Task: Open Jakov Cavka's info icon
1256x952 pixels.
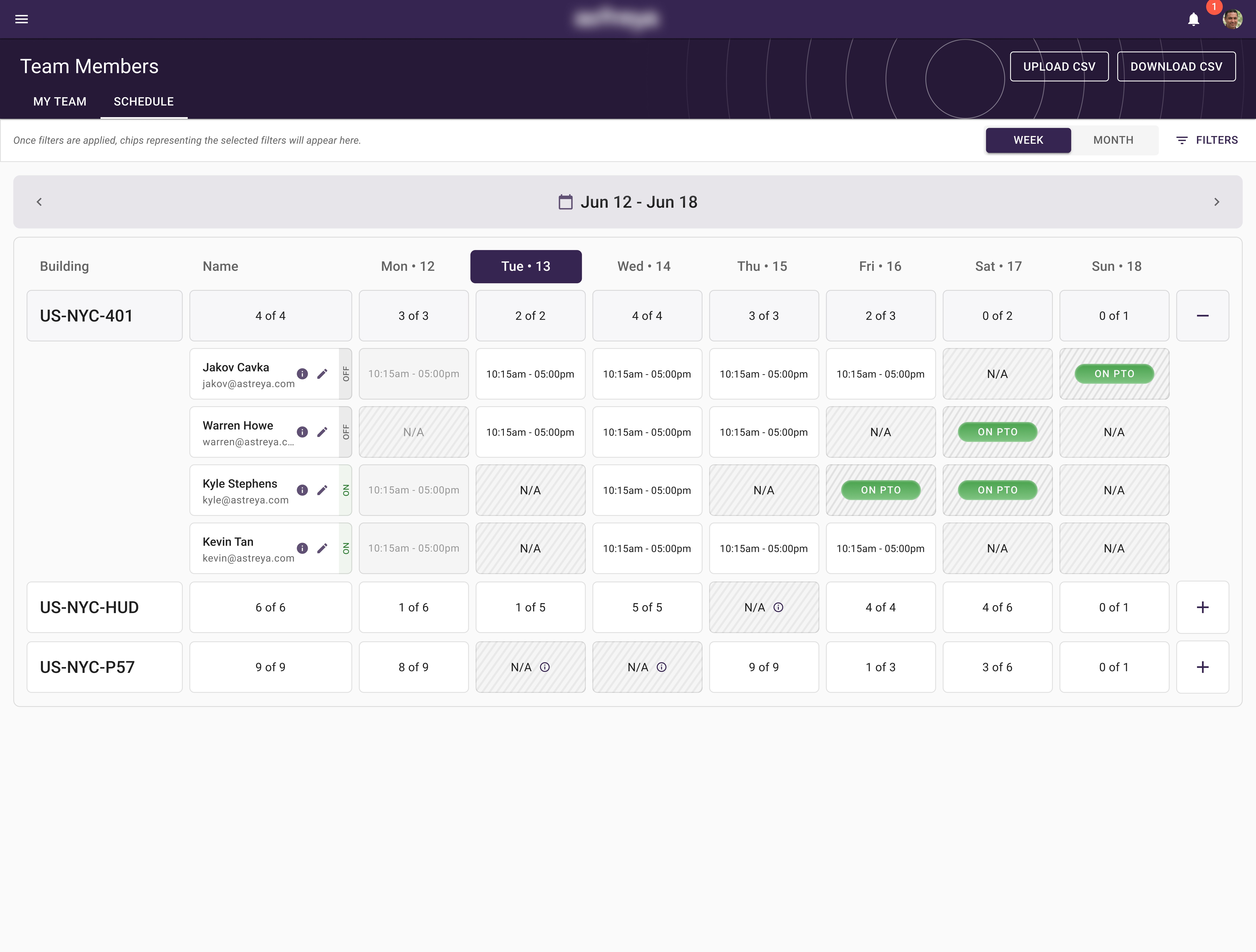Action: click(302, 374)
